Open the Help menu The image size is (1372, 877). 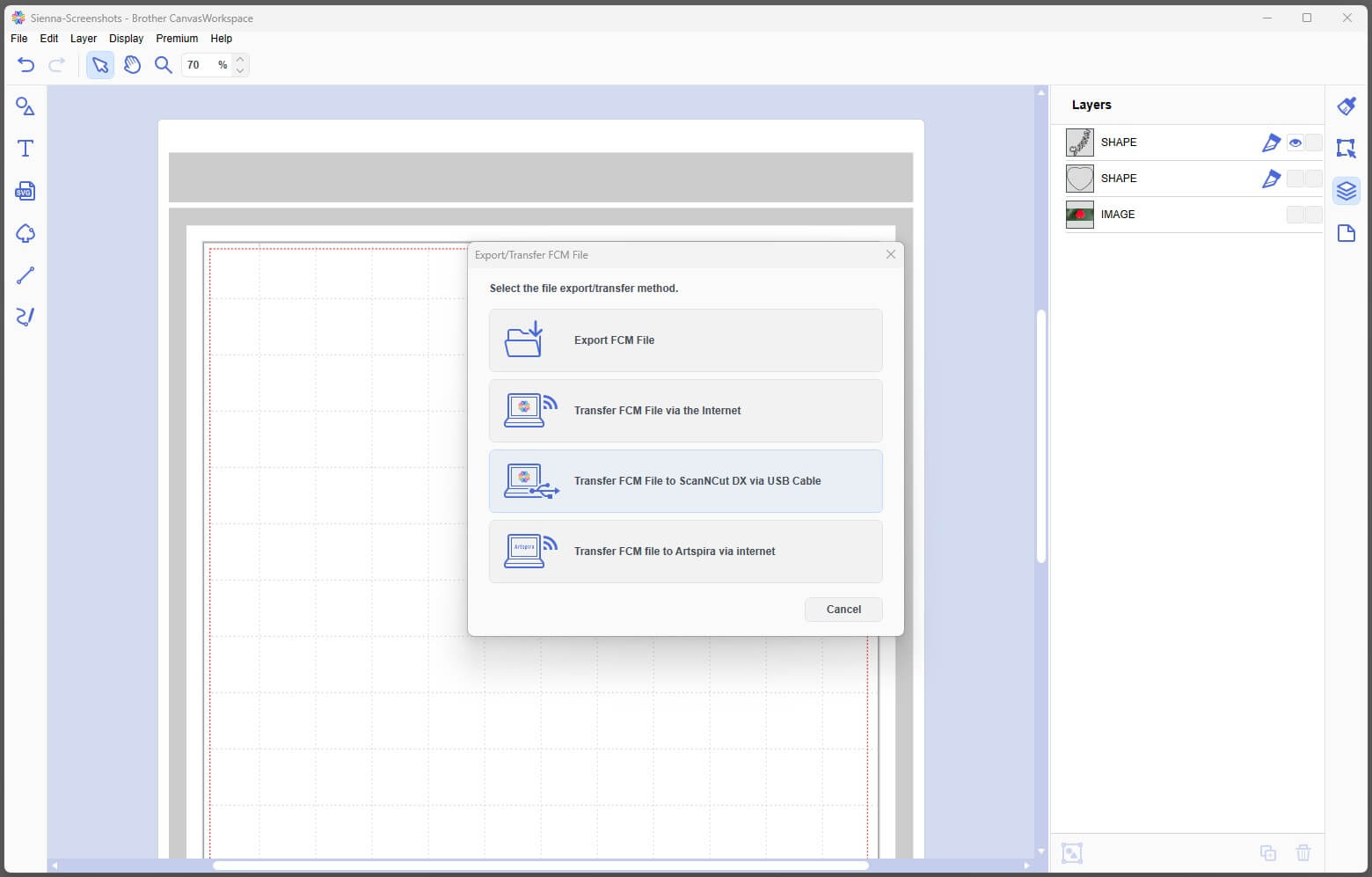coord(222,39)
